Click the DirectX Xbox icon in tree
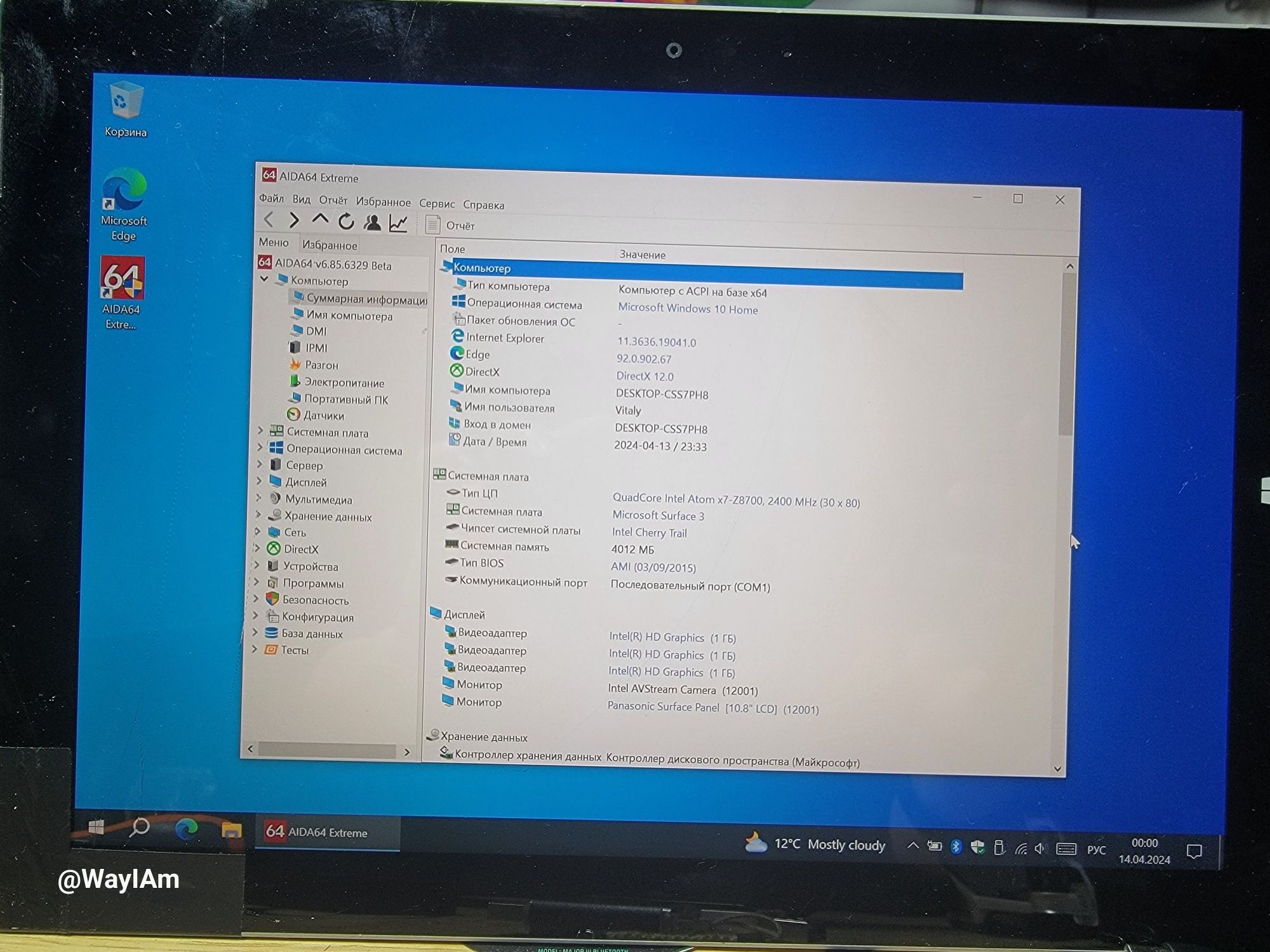This screenshot has width=1270, height=952. (x=273, y=548)
